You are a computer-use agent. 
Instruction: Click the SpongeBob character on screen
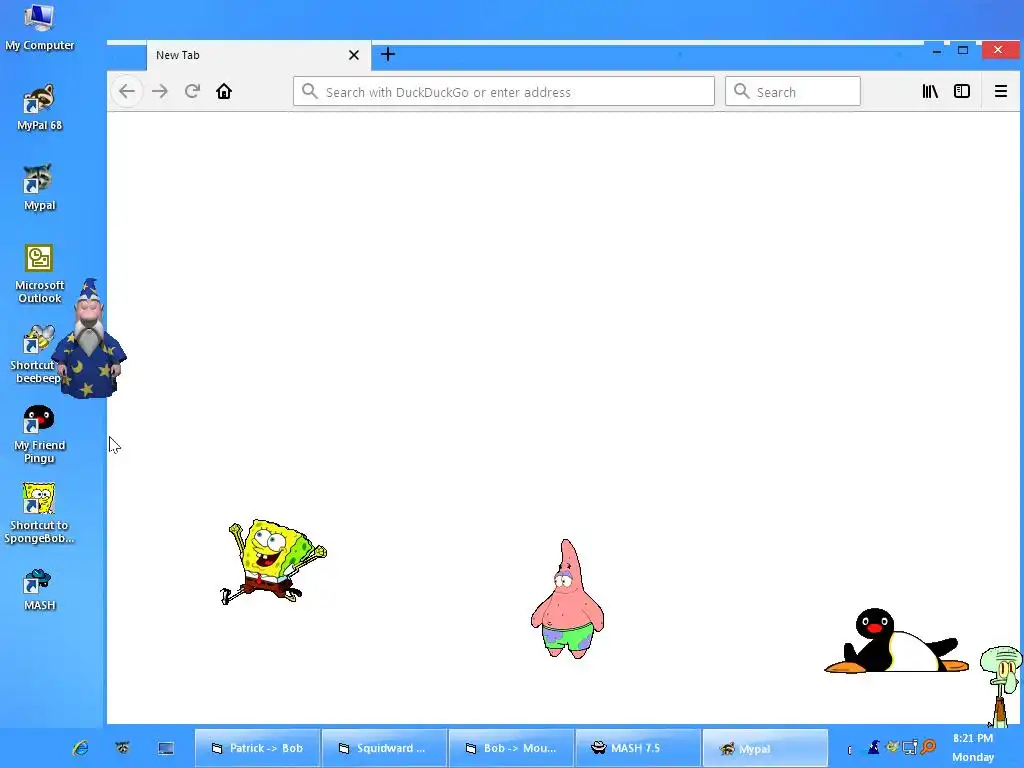coord(273,562)
